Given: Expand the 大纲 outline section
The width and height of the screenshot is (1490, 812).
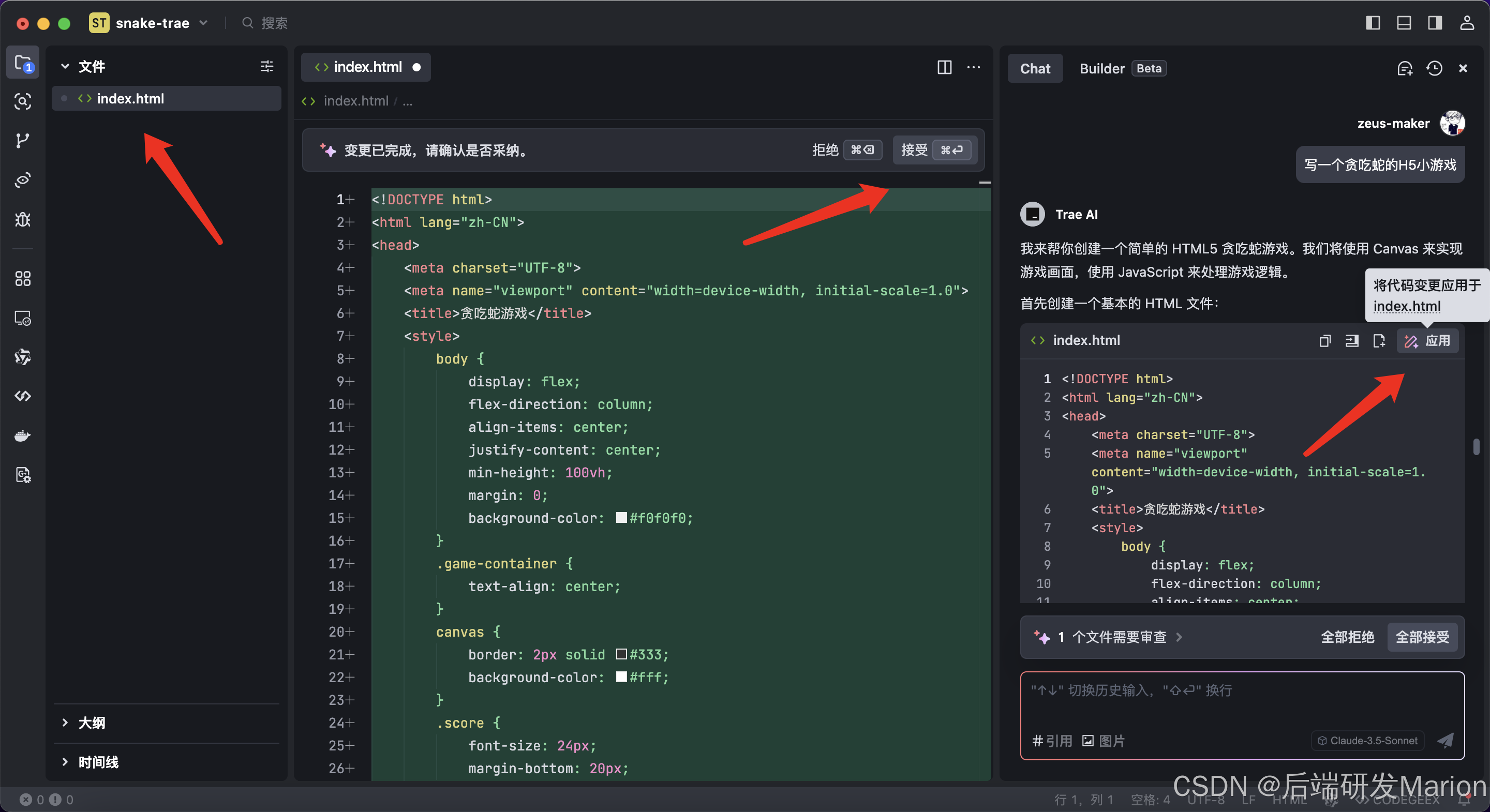Looking at the screenshot, I should point(92,723).
